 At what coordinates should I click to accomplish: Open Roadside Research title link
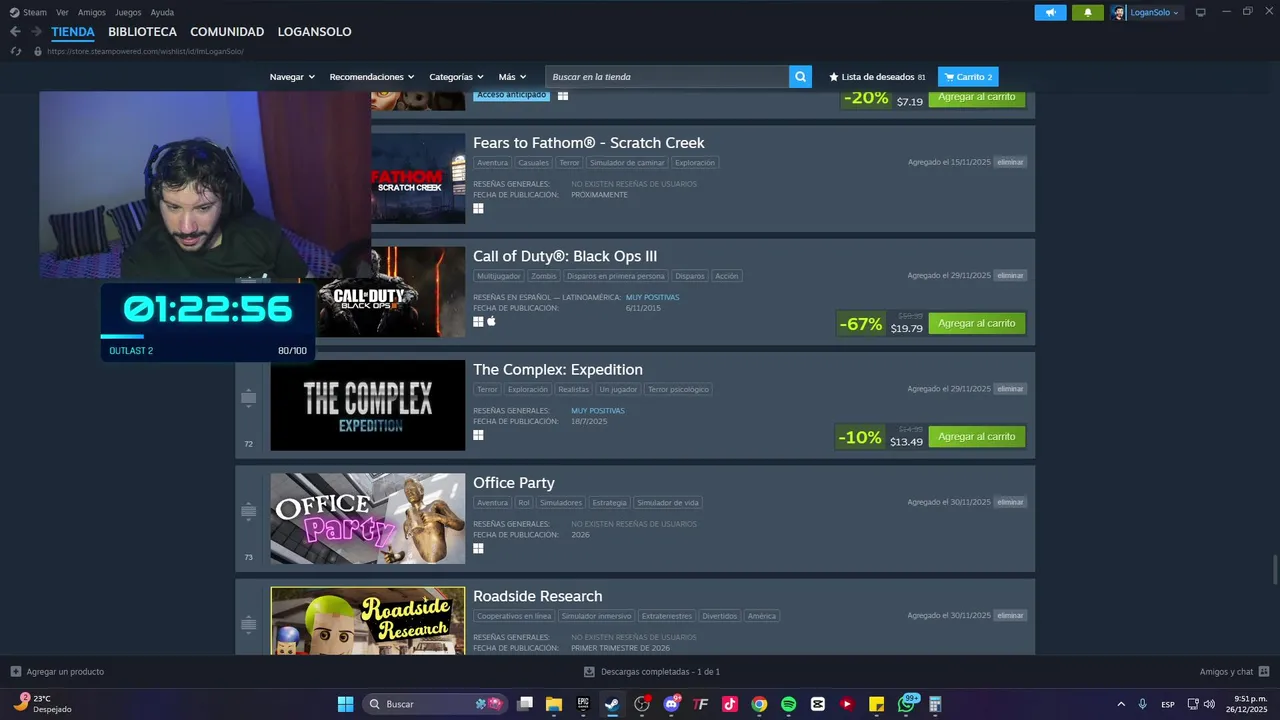(x=537, y=596)
